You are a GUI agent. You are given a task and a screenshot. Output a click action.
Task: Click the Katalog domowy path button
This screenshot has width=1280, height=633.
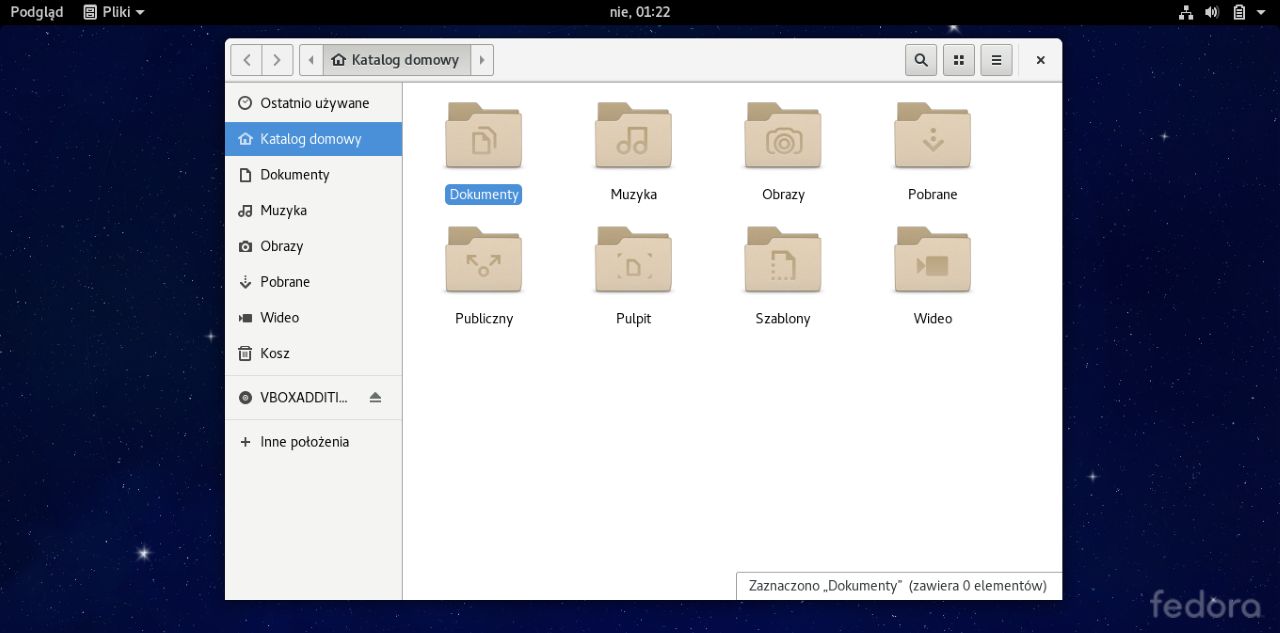[396, 60]
